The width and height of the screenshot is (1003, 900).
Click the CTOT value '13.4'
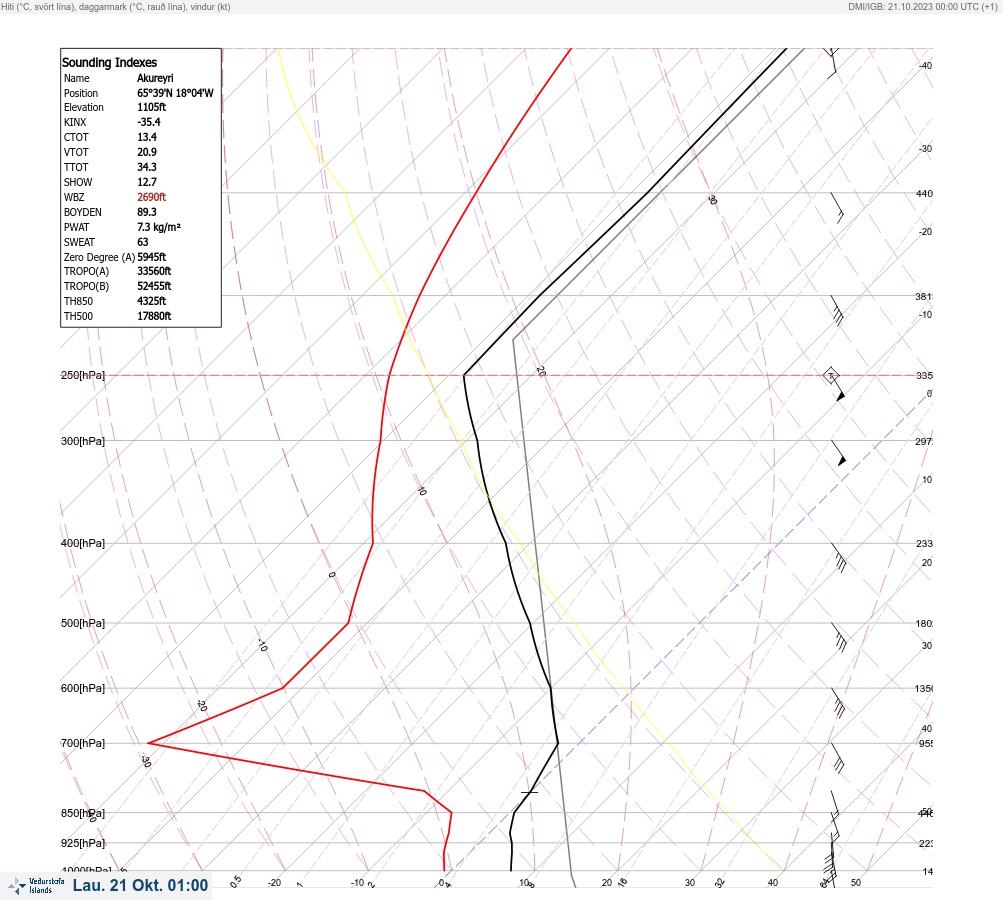146,137
